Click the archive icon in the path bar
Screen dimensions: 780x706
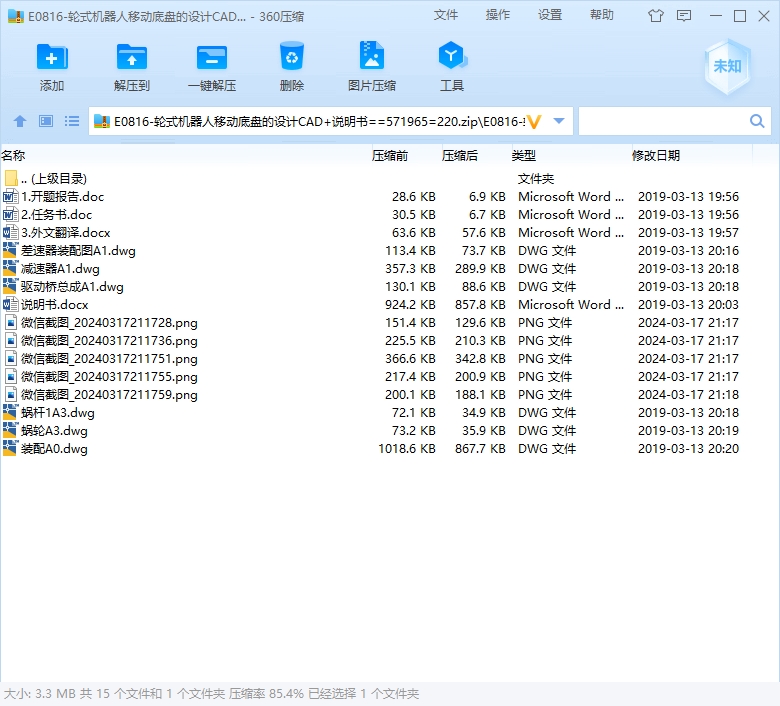[102, 121]
